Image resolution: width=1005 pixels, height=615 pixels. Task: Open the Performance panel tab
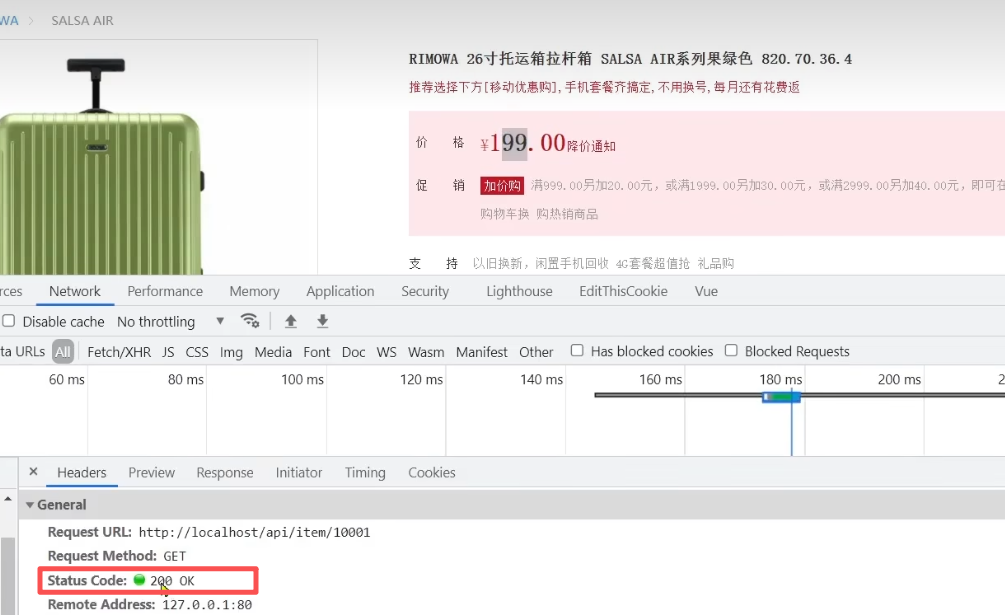coord(165,291)
